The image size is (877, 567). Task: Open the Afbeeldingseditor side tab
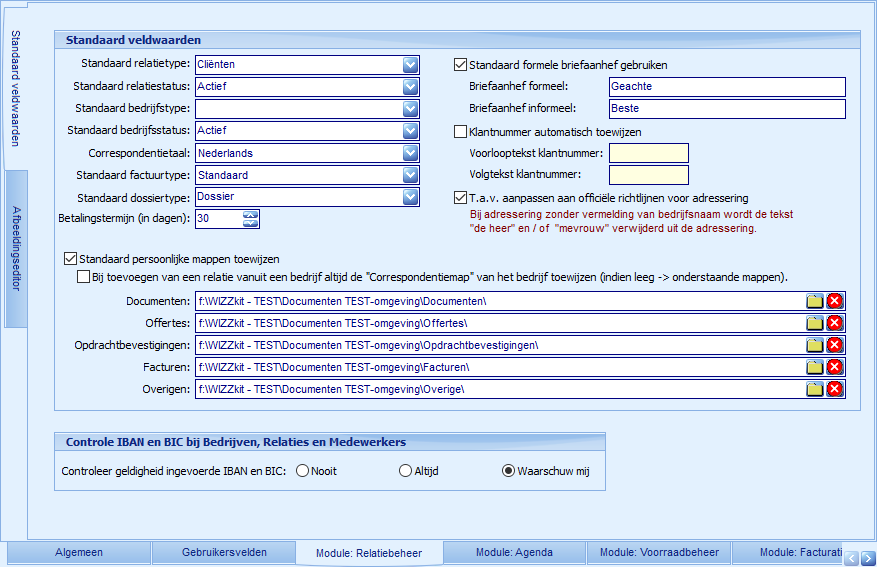coord(15,249)
